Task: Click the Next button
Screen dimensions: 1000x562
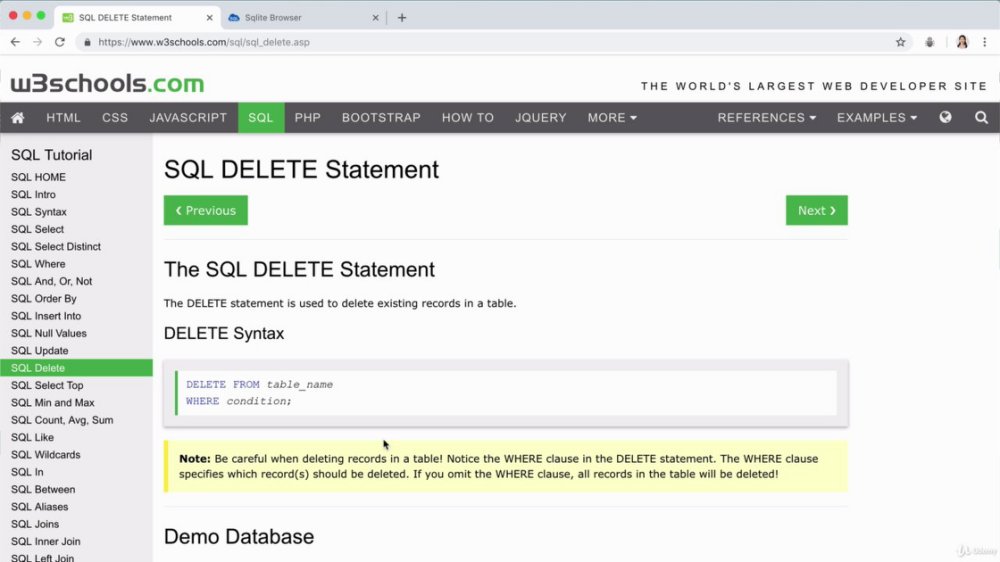Action: (816, 211)
